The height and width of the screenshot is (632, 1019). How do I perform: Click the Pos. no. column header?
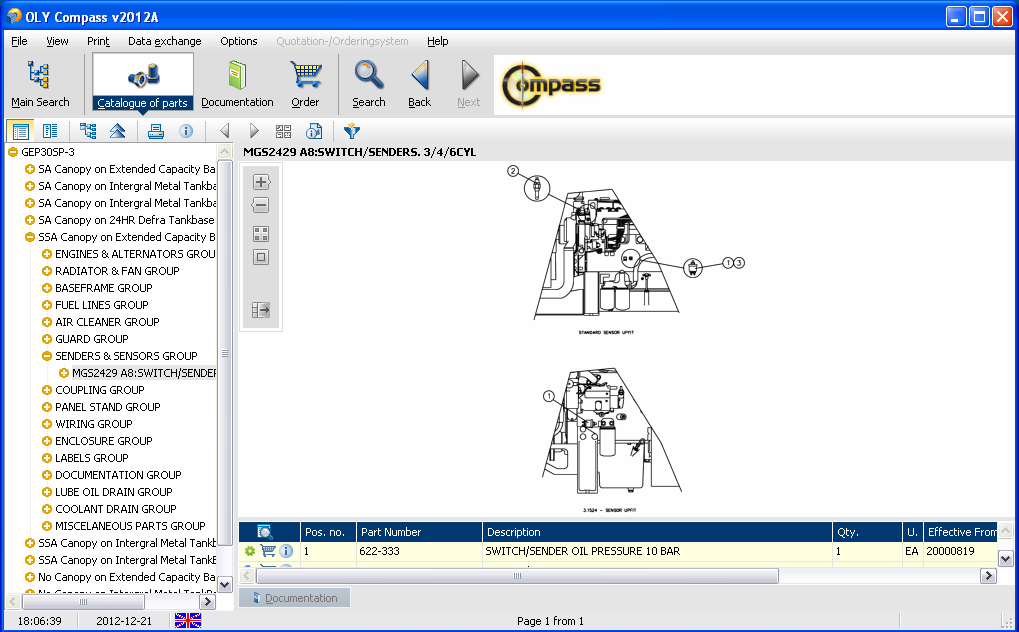coord(328,533)
